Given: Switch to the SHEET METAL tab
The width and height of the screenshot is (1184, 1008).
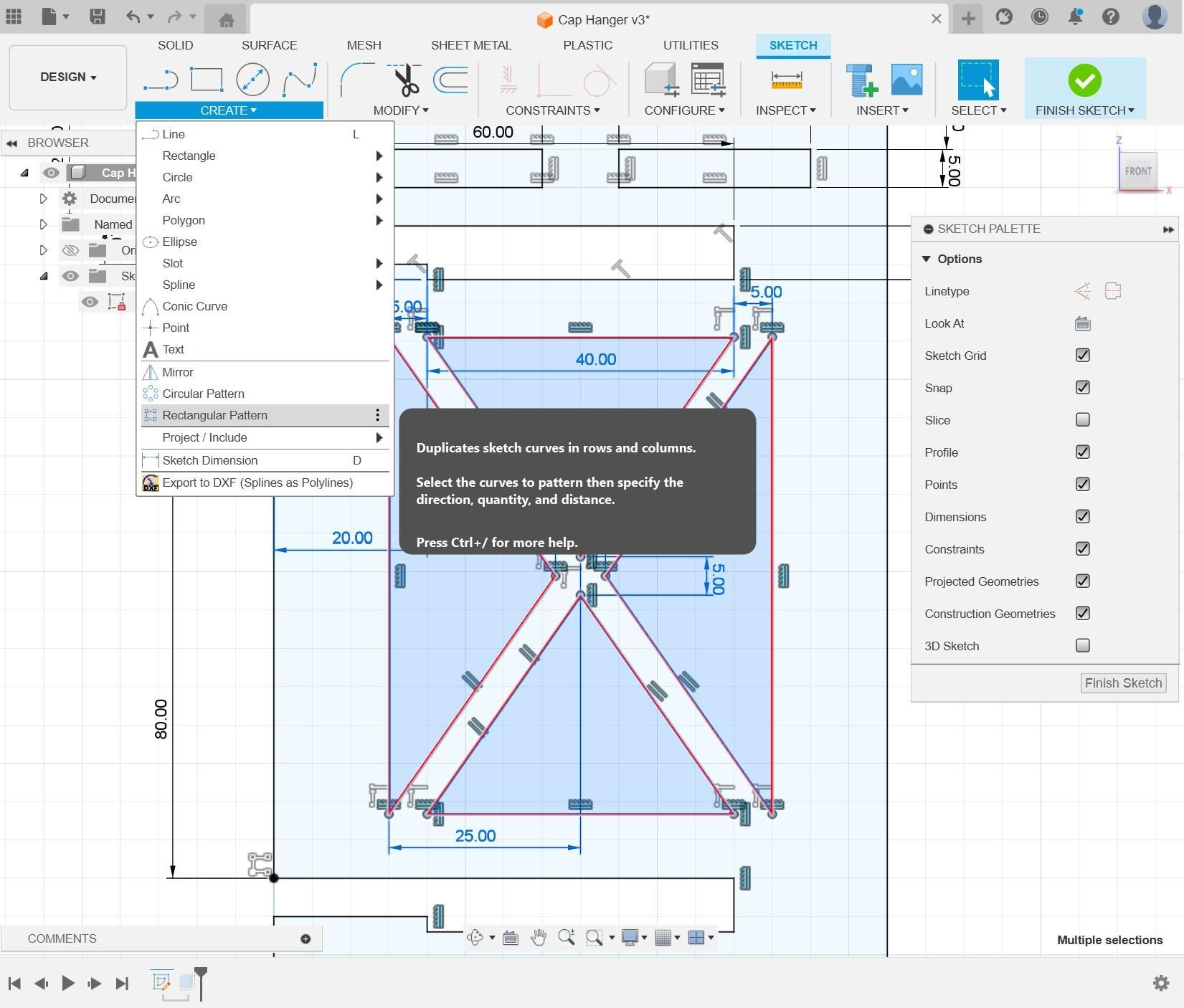Looking at the screenshot, I should pos(470,45).
